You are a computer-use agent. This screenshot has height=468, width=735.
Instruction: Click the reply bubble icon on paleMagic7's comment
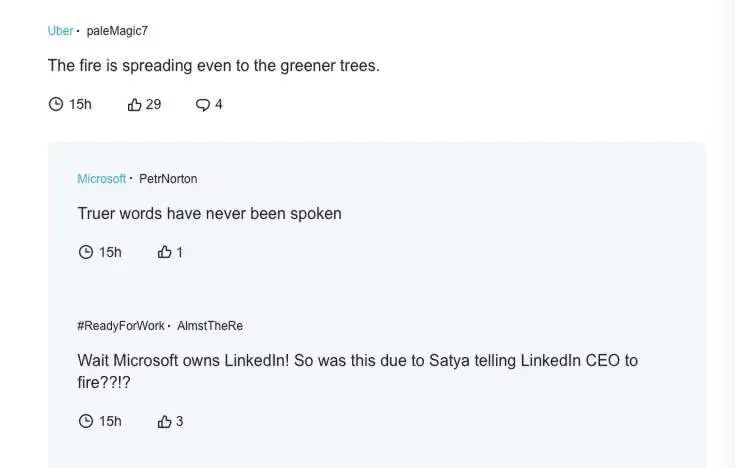(x=203, y=104)
